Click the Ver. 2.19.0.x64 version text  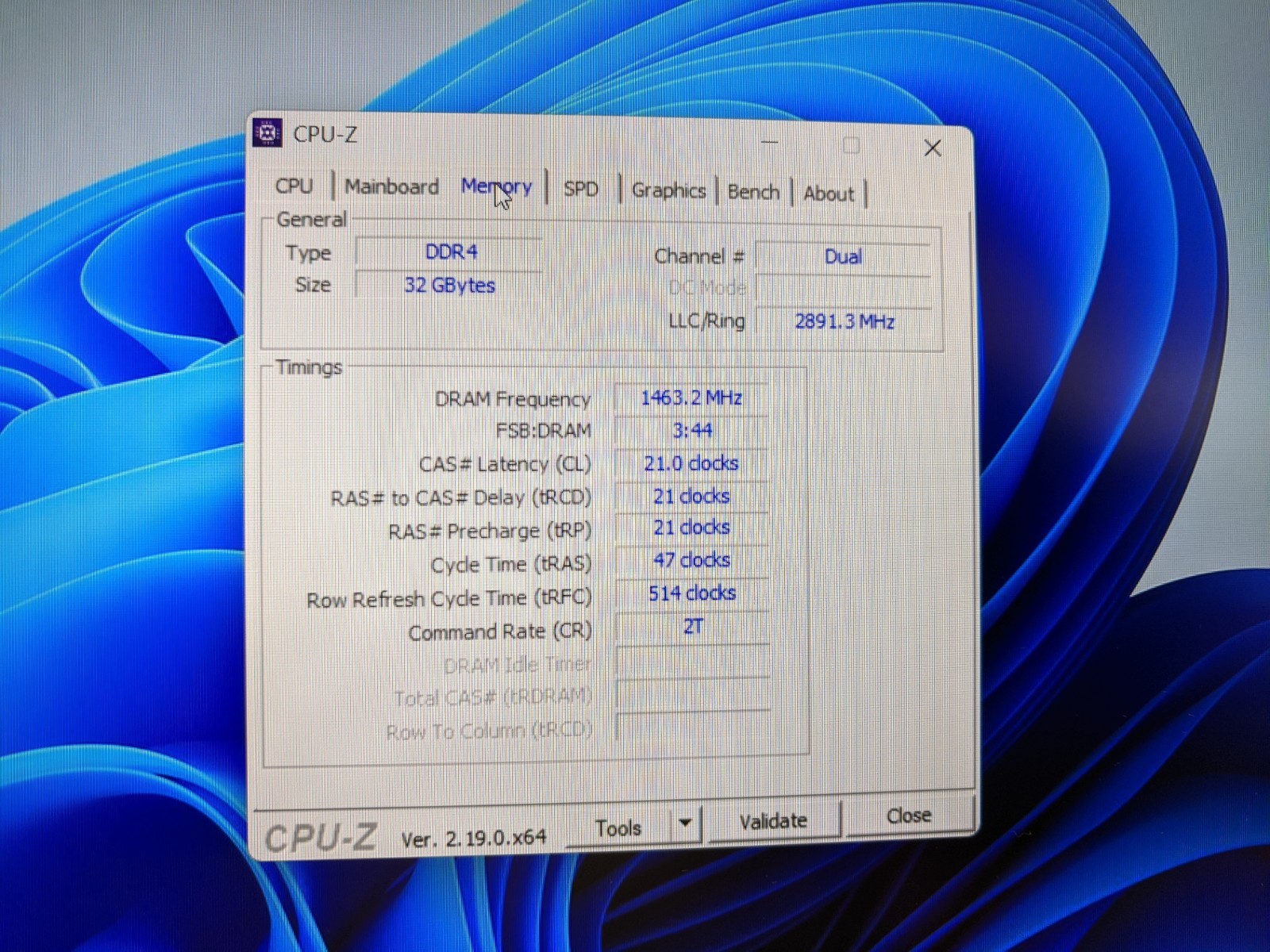click(x=474, y=838)
